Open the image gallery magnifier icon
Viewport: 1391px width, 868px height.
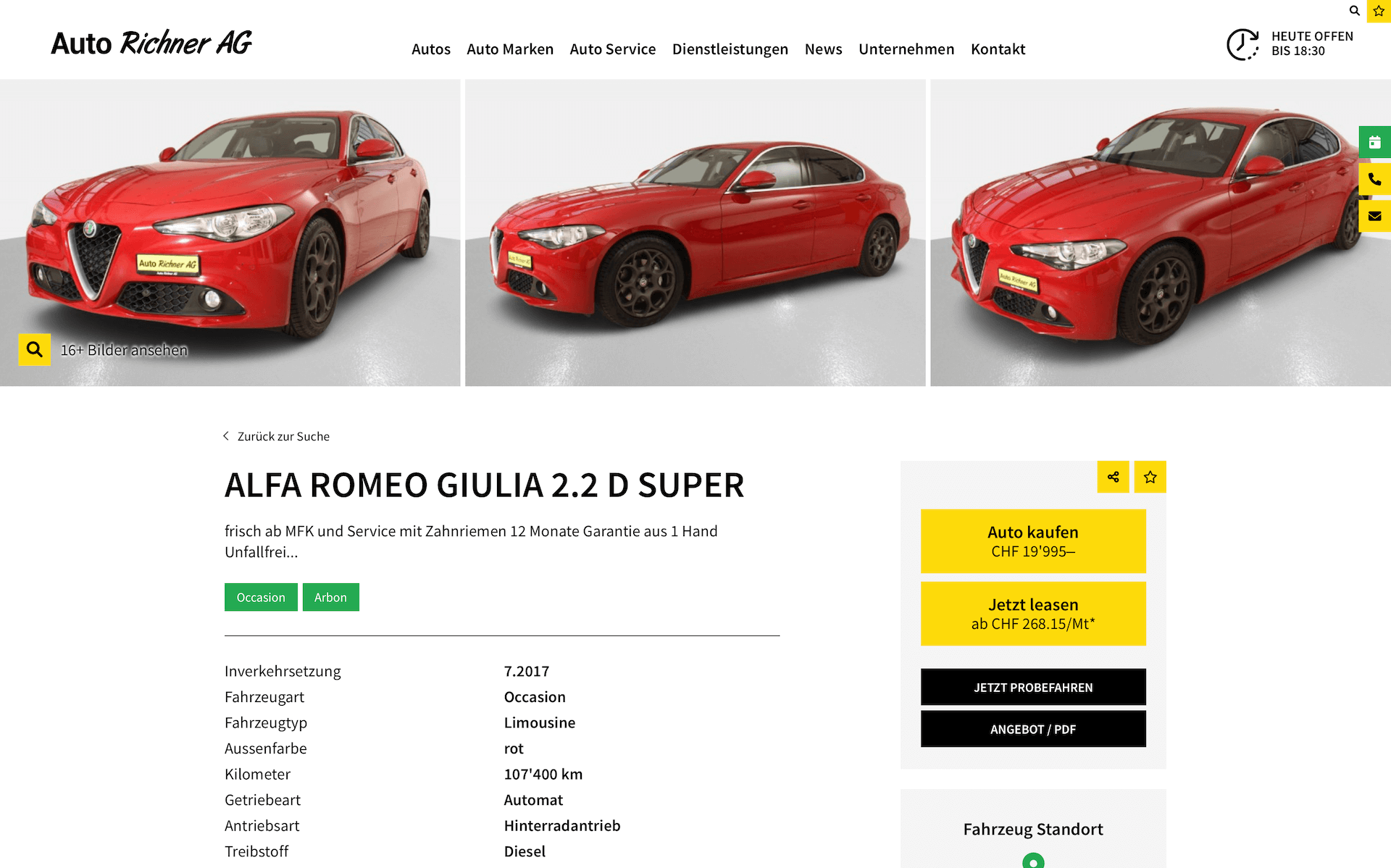point(34,350)
